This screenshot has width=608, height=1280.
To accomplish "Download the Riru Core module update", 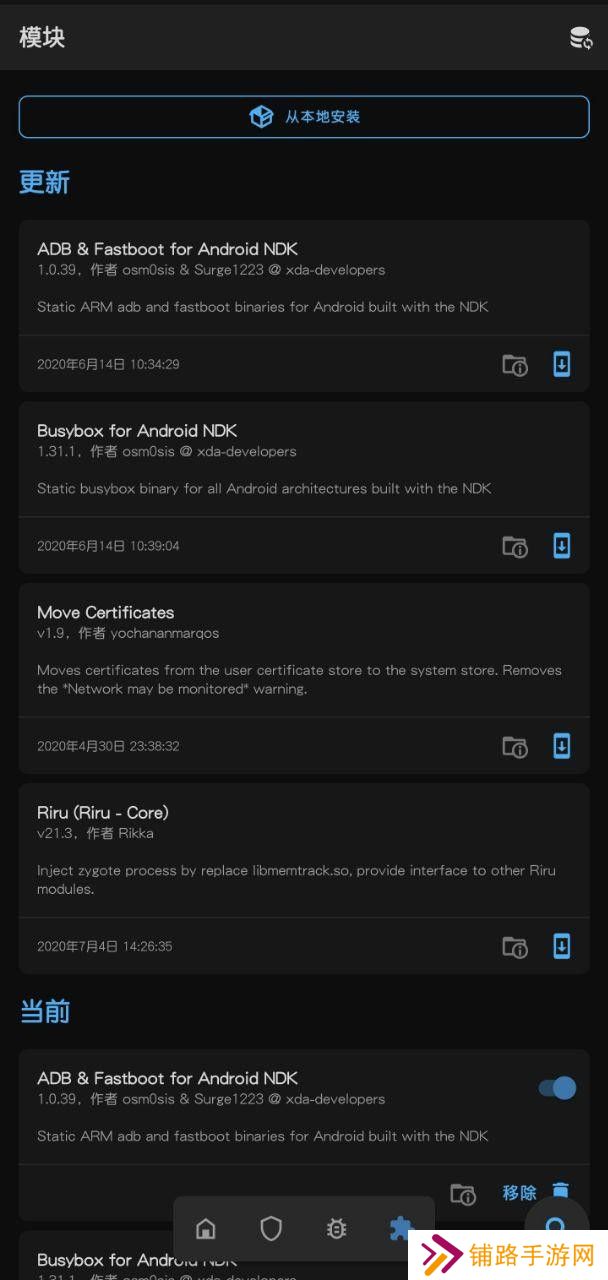I will tap(562, 946).
